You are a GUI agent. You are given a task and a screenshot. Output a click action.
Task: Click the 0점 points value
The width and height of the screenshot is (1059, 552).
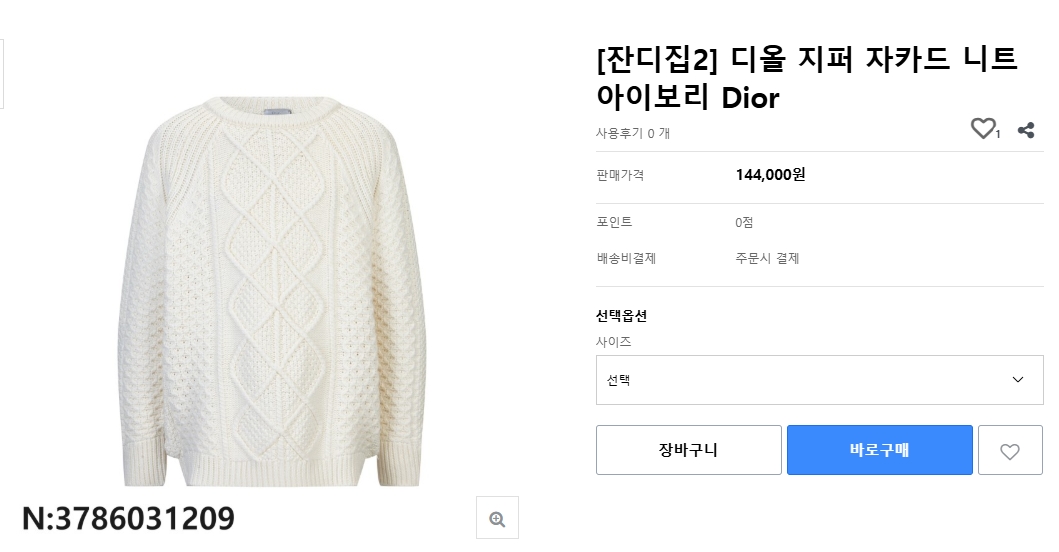[744, 222]
